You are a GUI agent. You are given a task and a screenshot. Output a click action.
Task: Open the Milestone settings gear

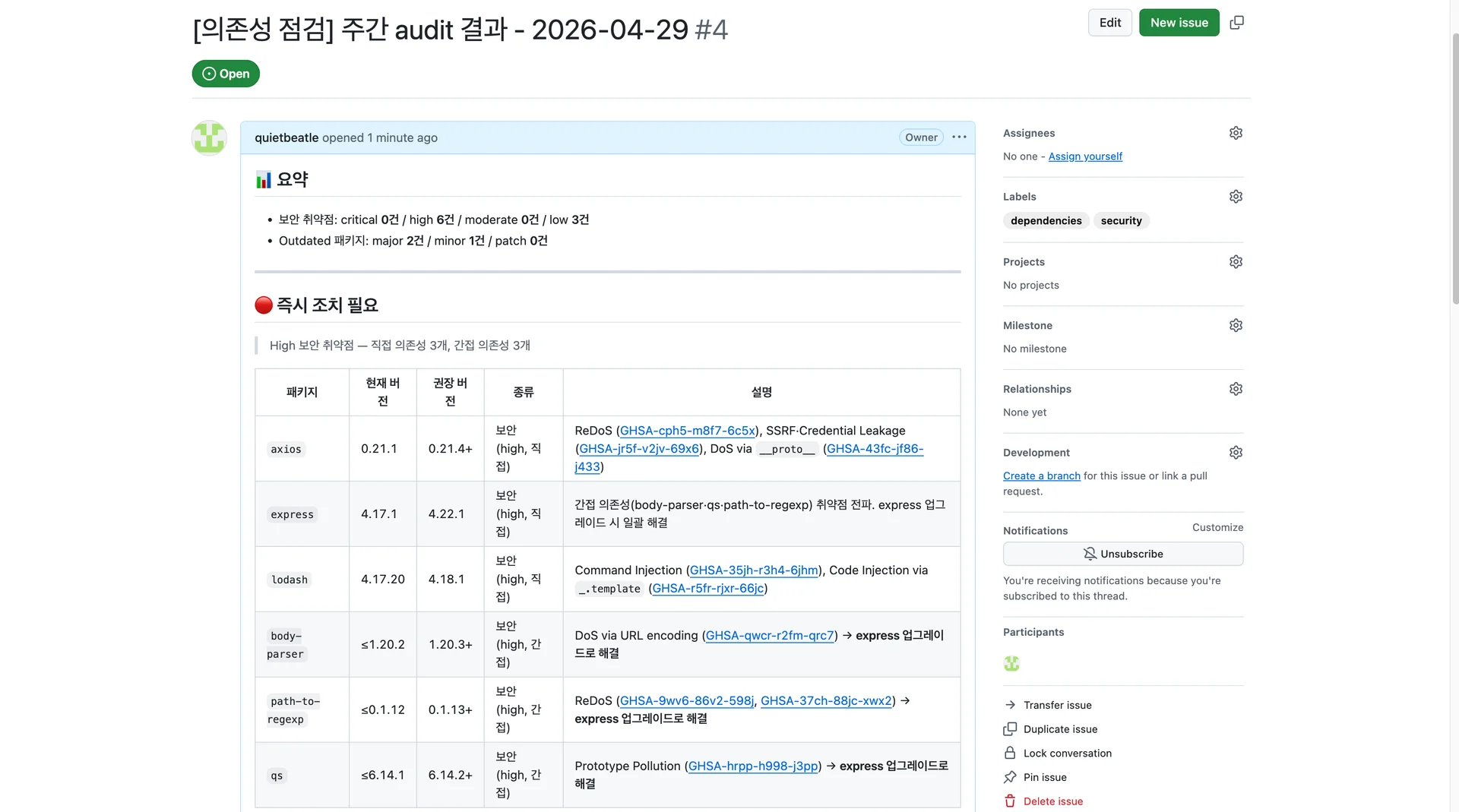point(1235,324)
